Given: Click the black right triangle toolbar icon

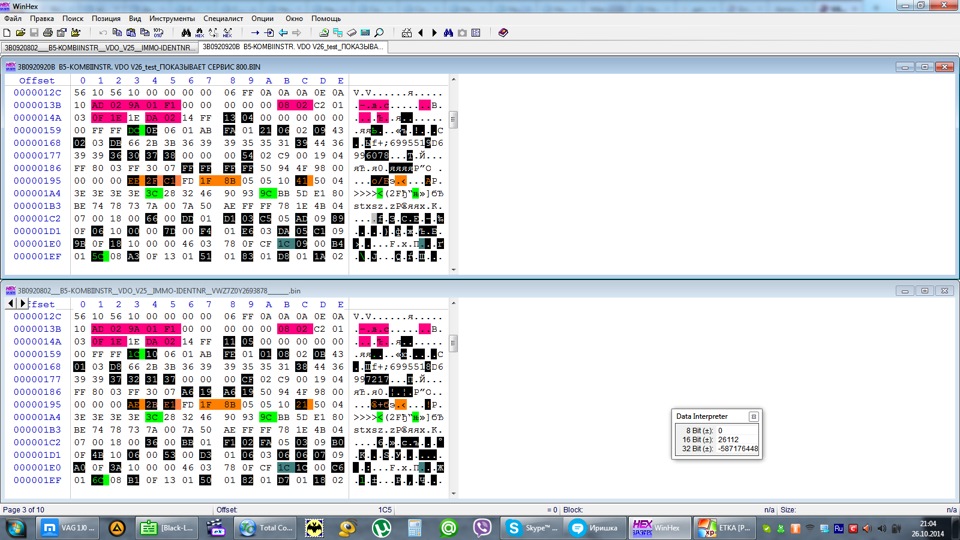Looking at the screenshot, I should click(x=435, y=32).
